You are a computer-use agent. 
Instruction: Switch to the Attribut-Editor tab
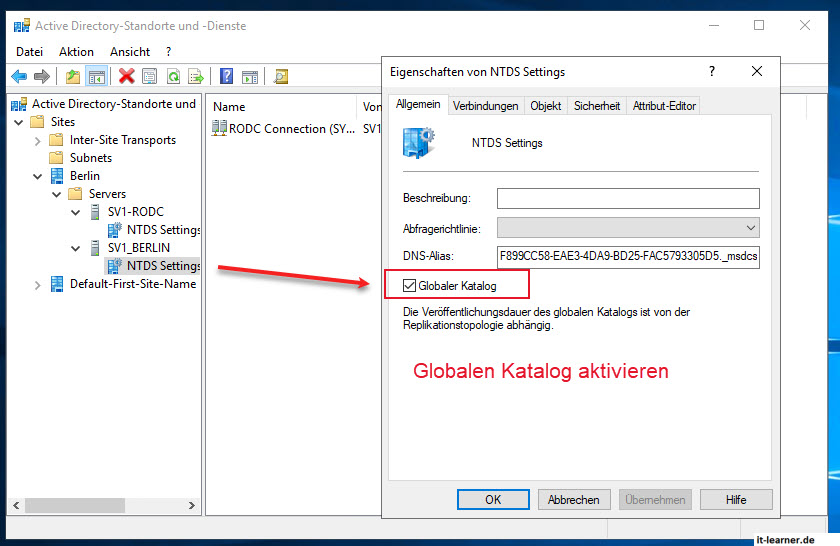(664, 106)
